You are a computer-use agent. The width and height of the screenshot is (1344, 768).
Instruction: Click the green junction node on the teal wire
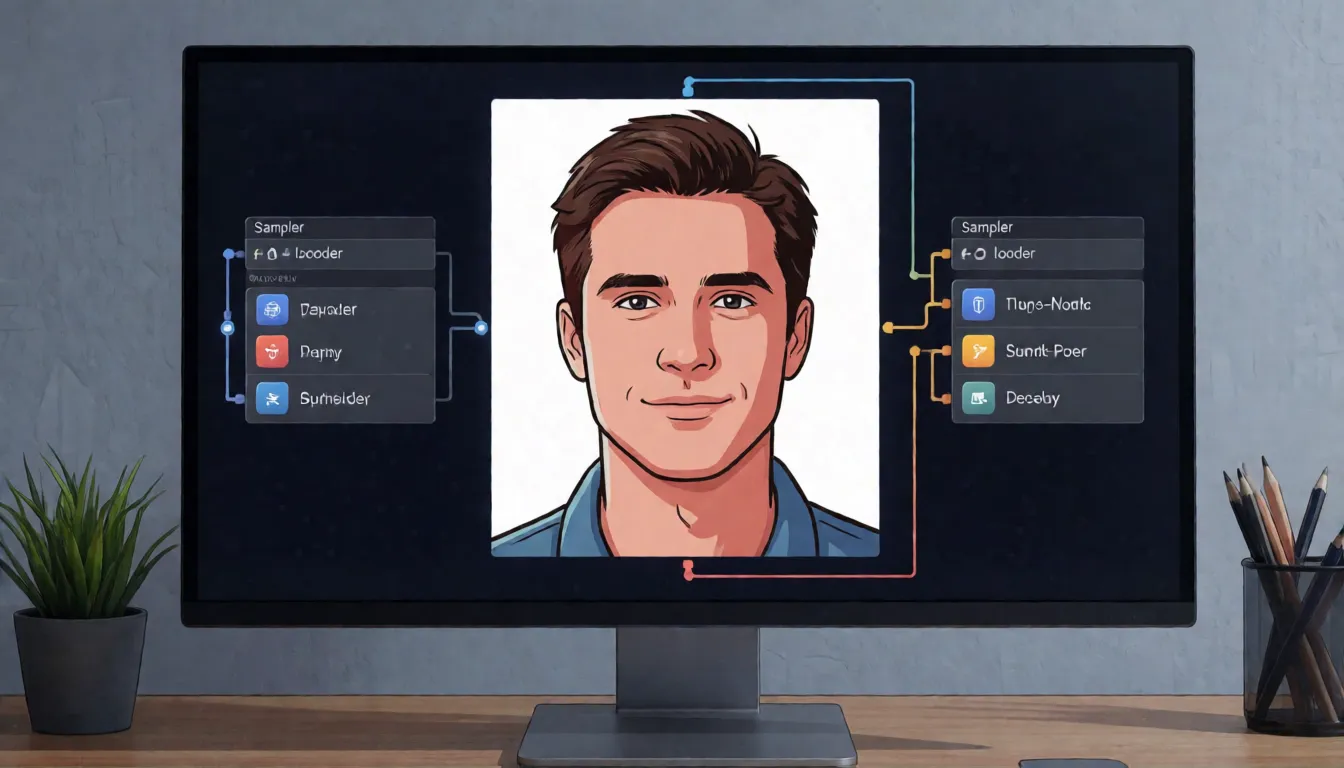coord(913,274)
